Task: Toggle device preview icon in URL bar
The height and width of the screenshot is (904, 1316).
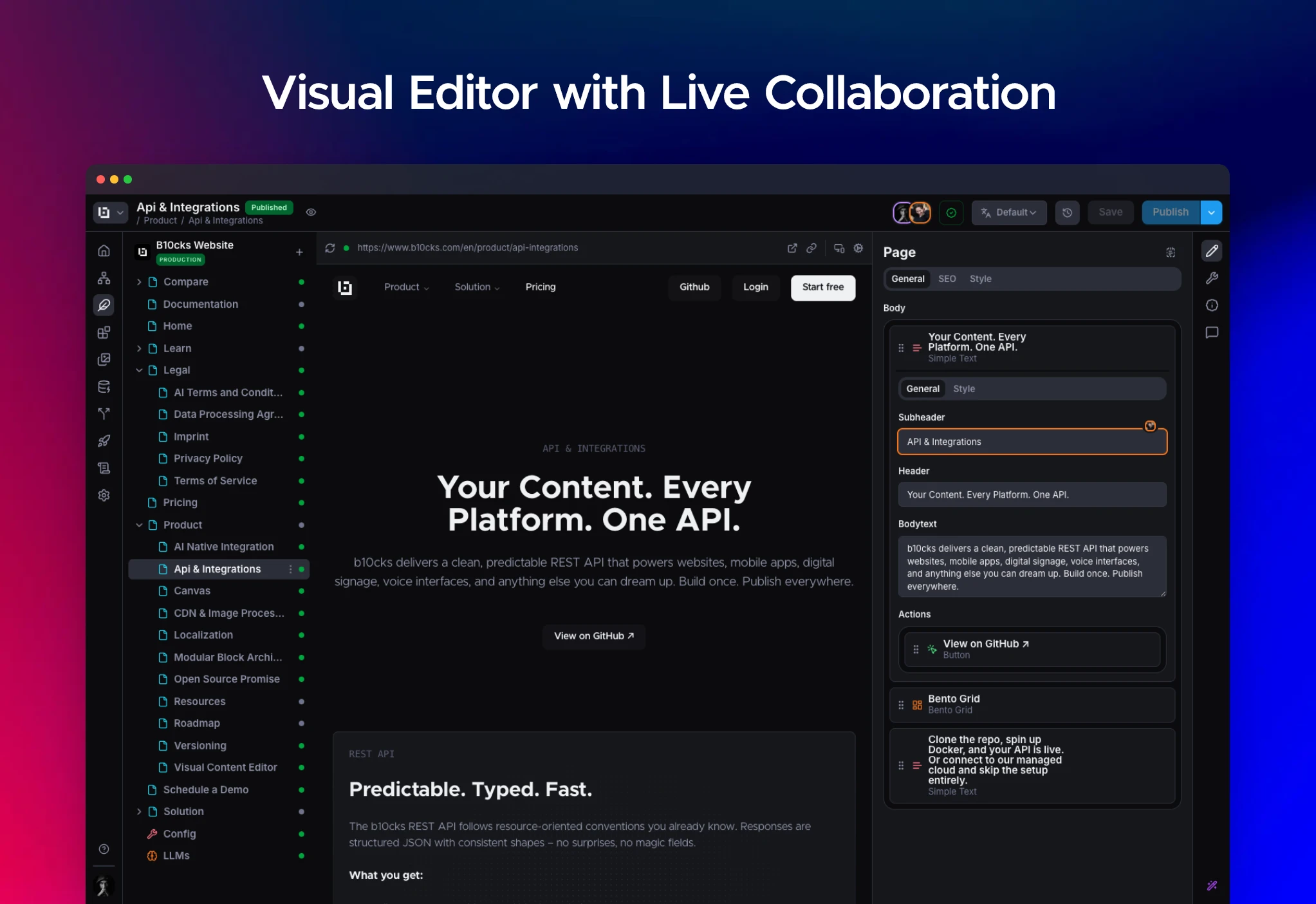Action: click(839, 248)
